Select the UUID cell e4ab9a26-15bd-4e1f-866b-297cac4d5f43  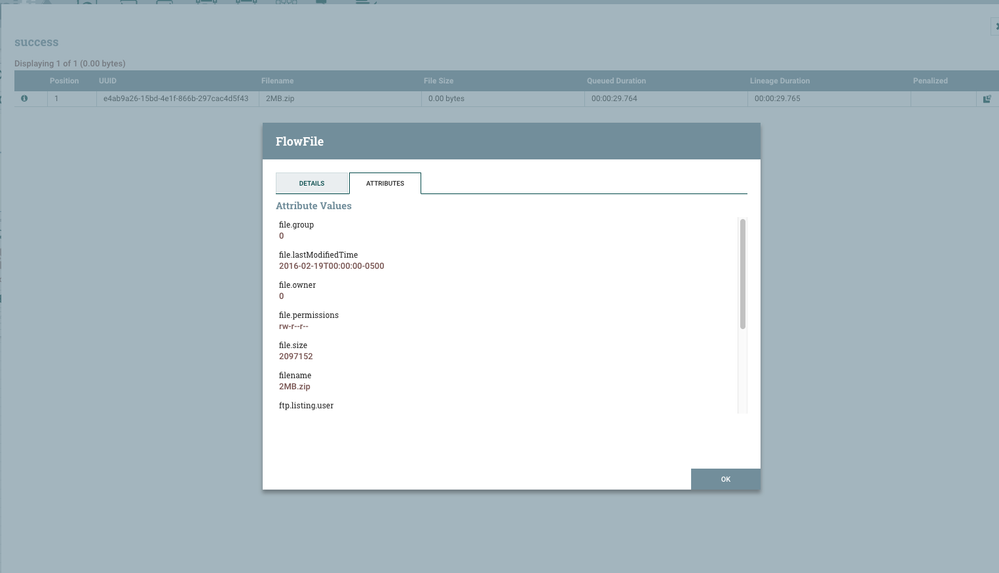click(x=176, y=99)
